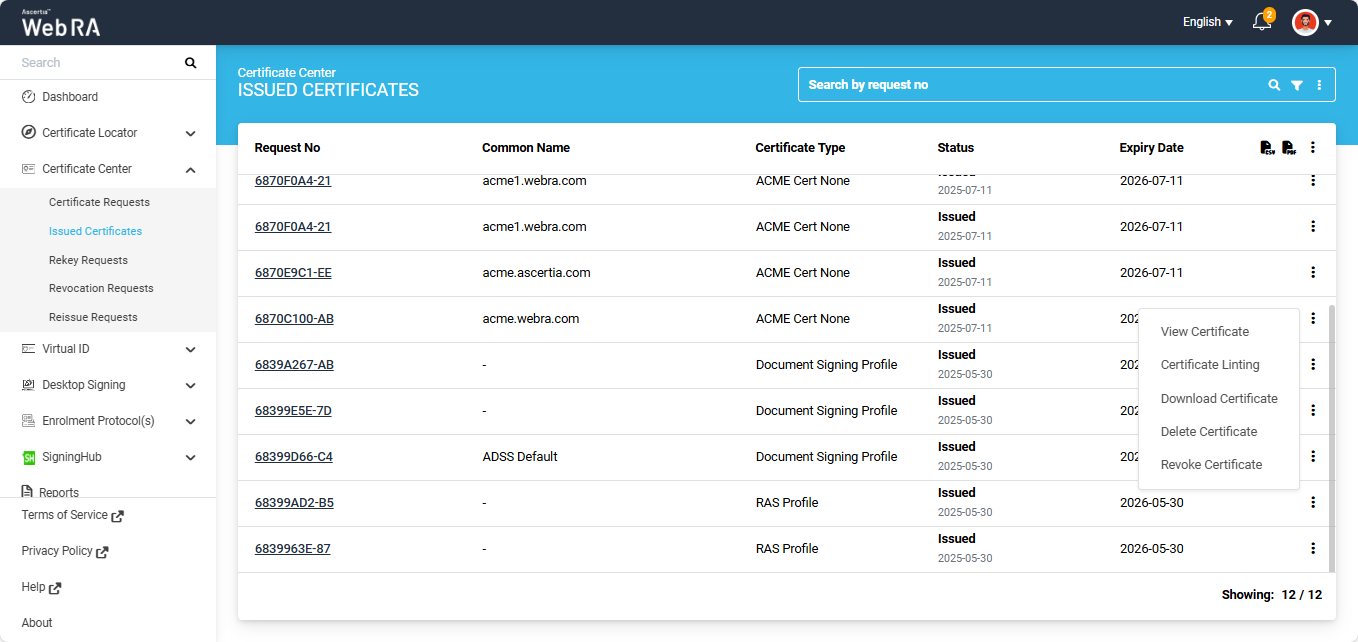The width and height of the screenshot is (1358, 642).
Task: Expand the Virtual ID menu
Action: click(190, 349)
